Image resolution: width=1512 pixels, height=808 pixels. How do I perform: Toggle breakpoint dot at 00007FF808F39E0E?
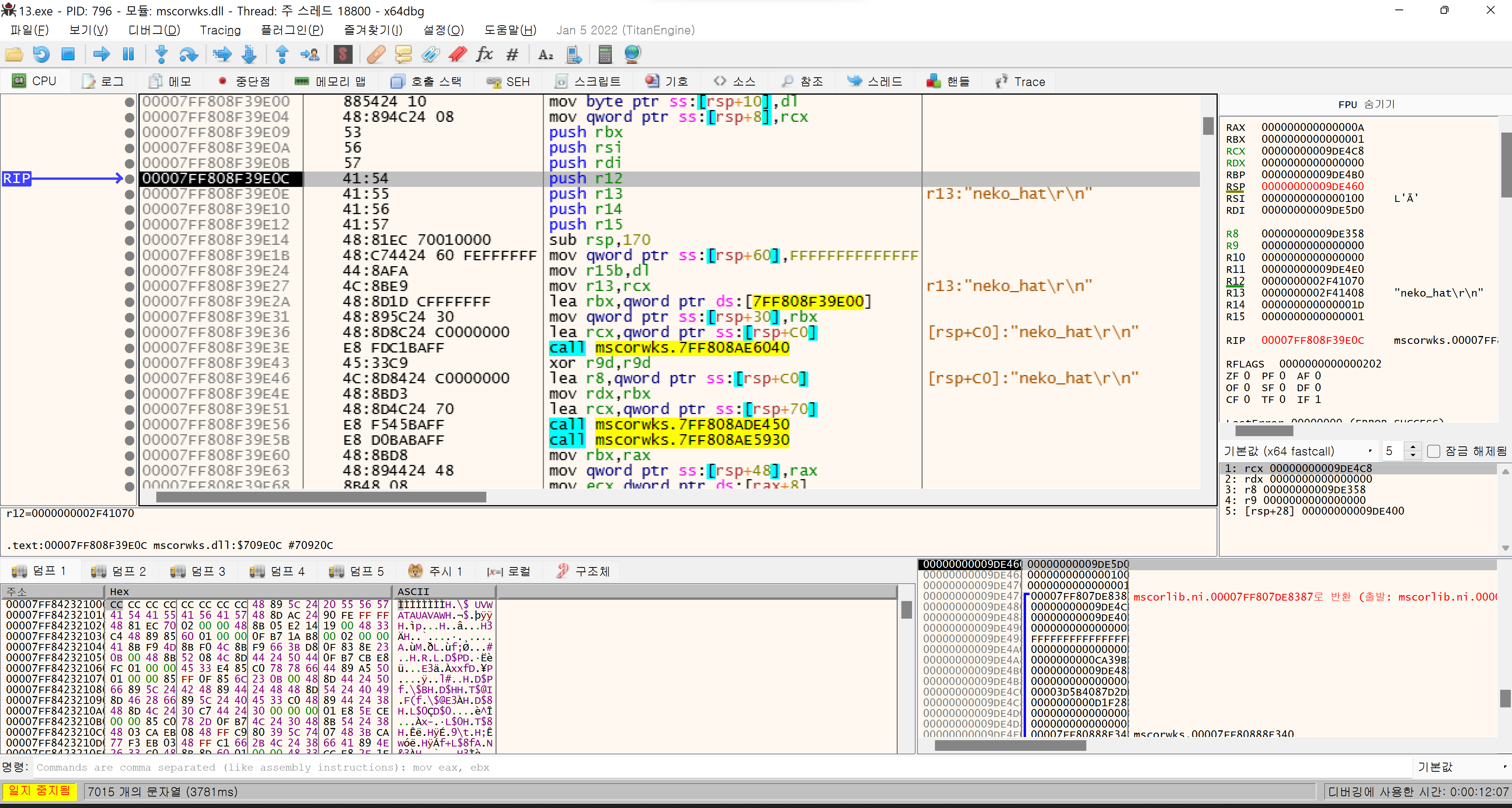(x=130, y=194)
